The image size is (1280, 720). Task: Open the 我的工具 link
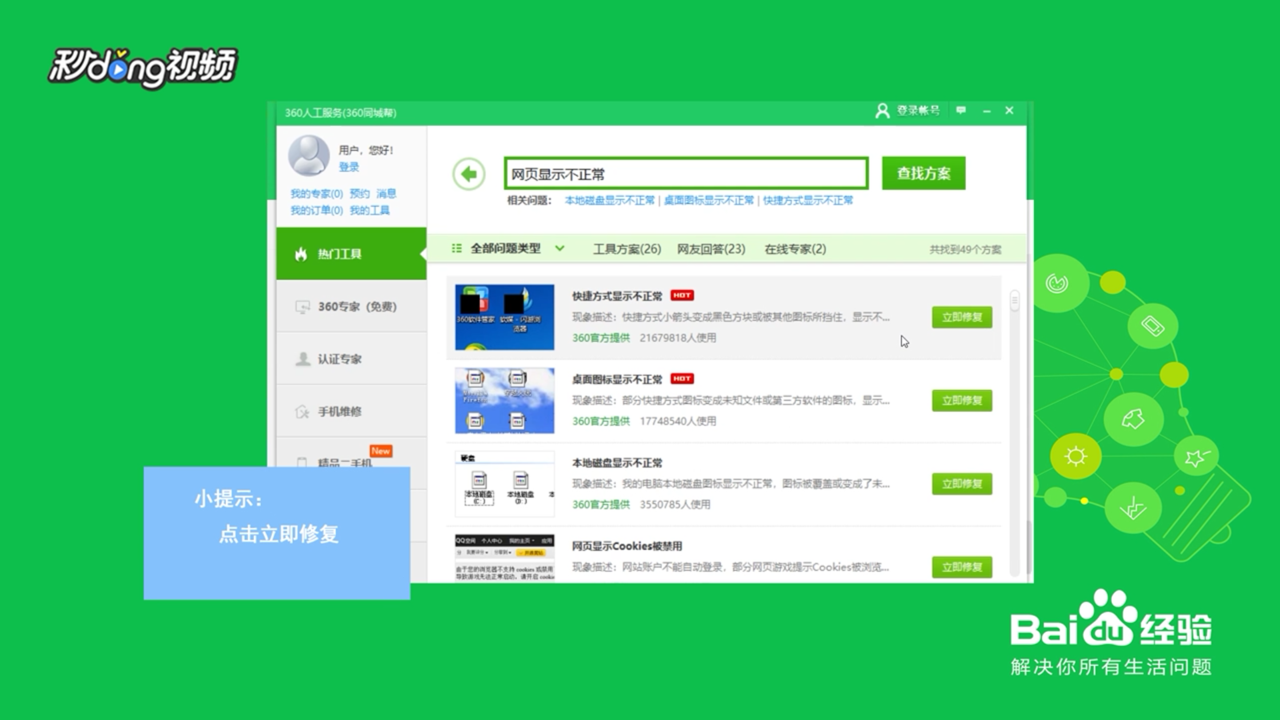pyautogui.click(x=369, y=211)
